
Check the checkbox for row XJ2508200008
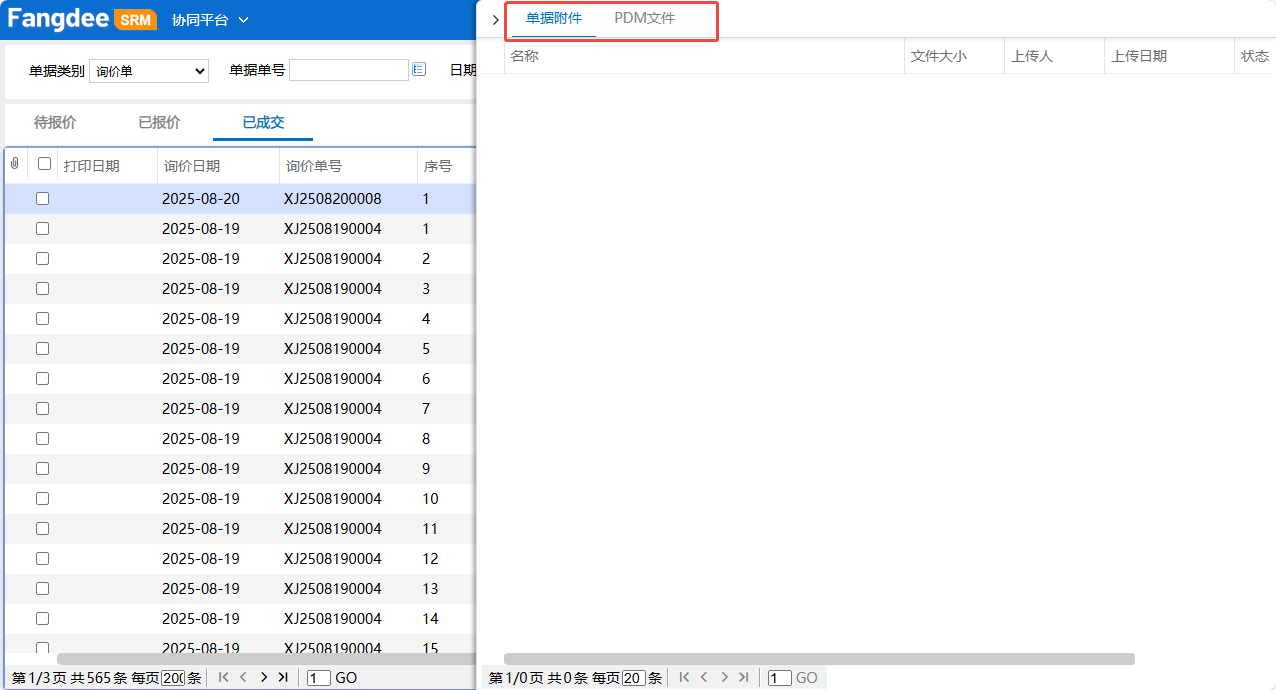42,198
